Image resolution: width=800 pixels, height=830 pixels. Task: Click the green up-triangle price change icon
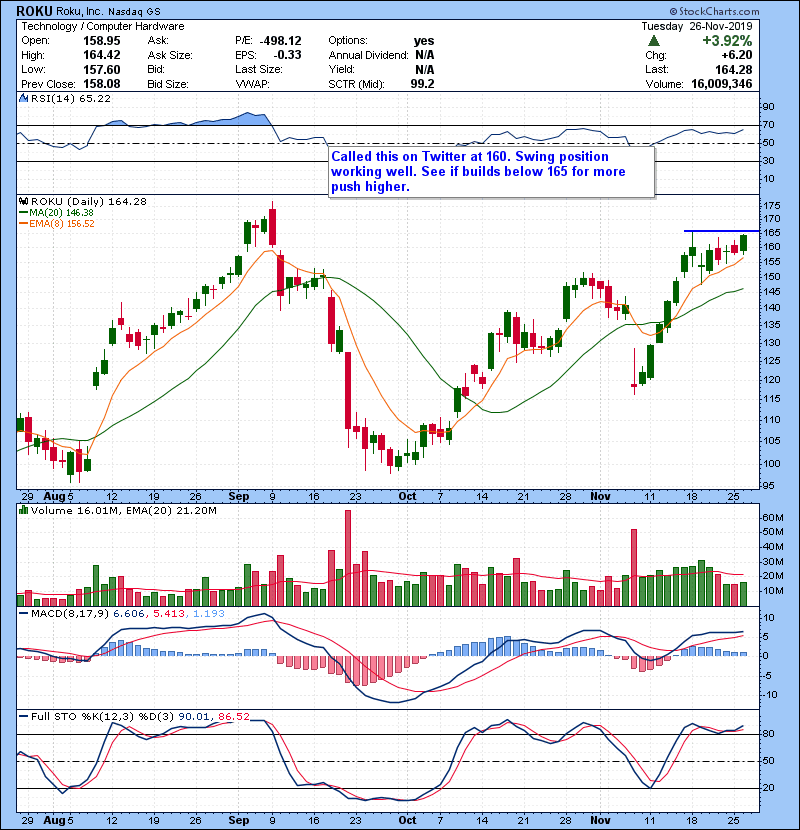(x=654, y=41)
